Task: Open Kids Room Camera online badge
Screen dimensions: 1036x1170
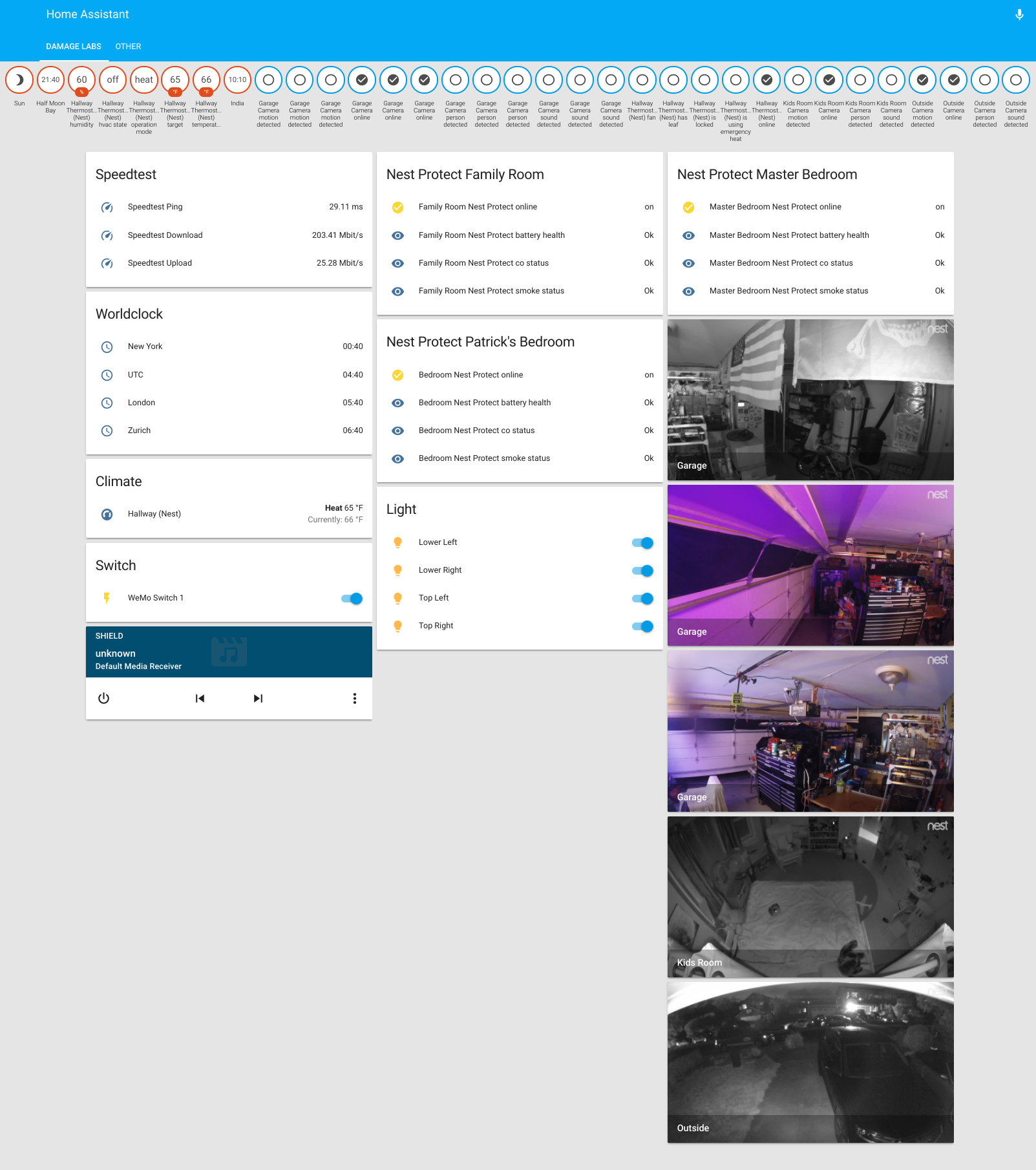Action: pyautogui.click(x=829, y=80)
